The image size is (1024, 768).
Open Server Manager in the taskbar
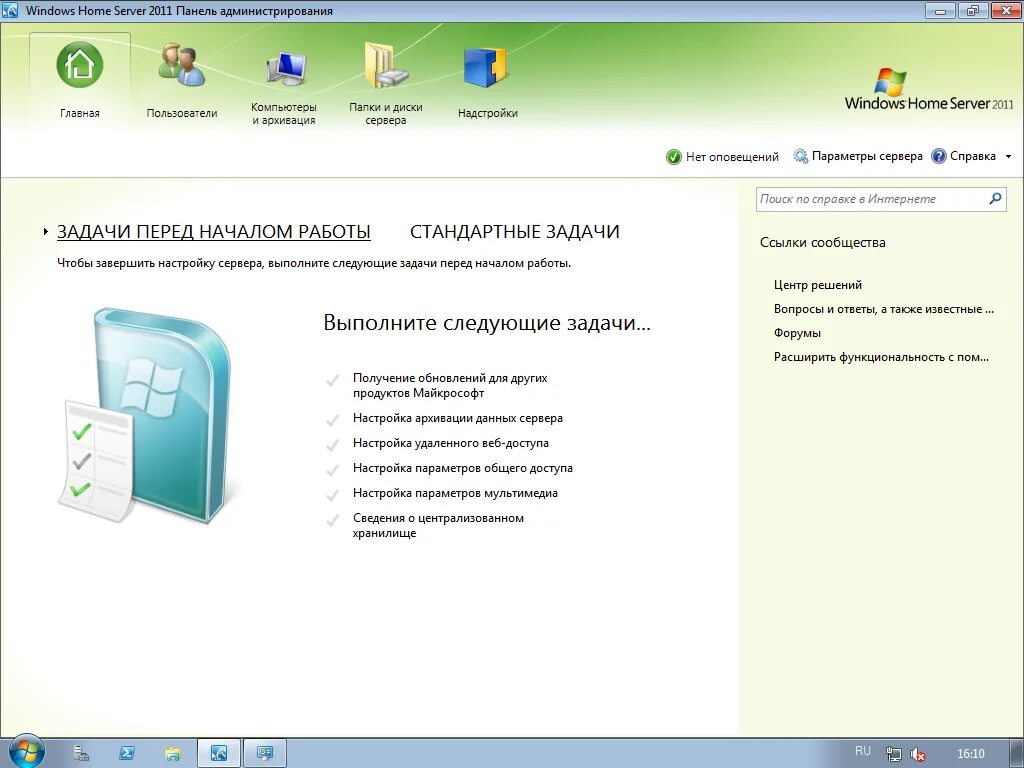click(82, 753)
